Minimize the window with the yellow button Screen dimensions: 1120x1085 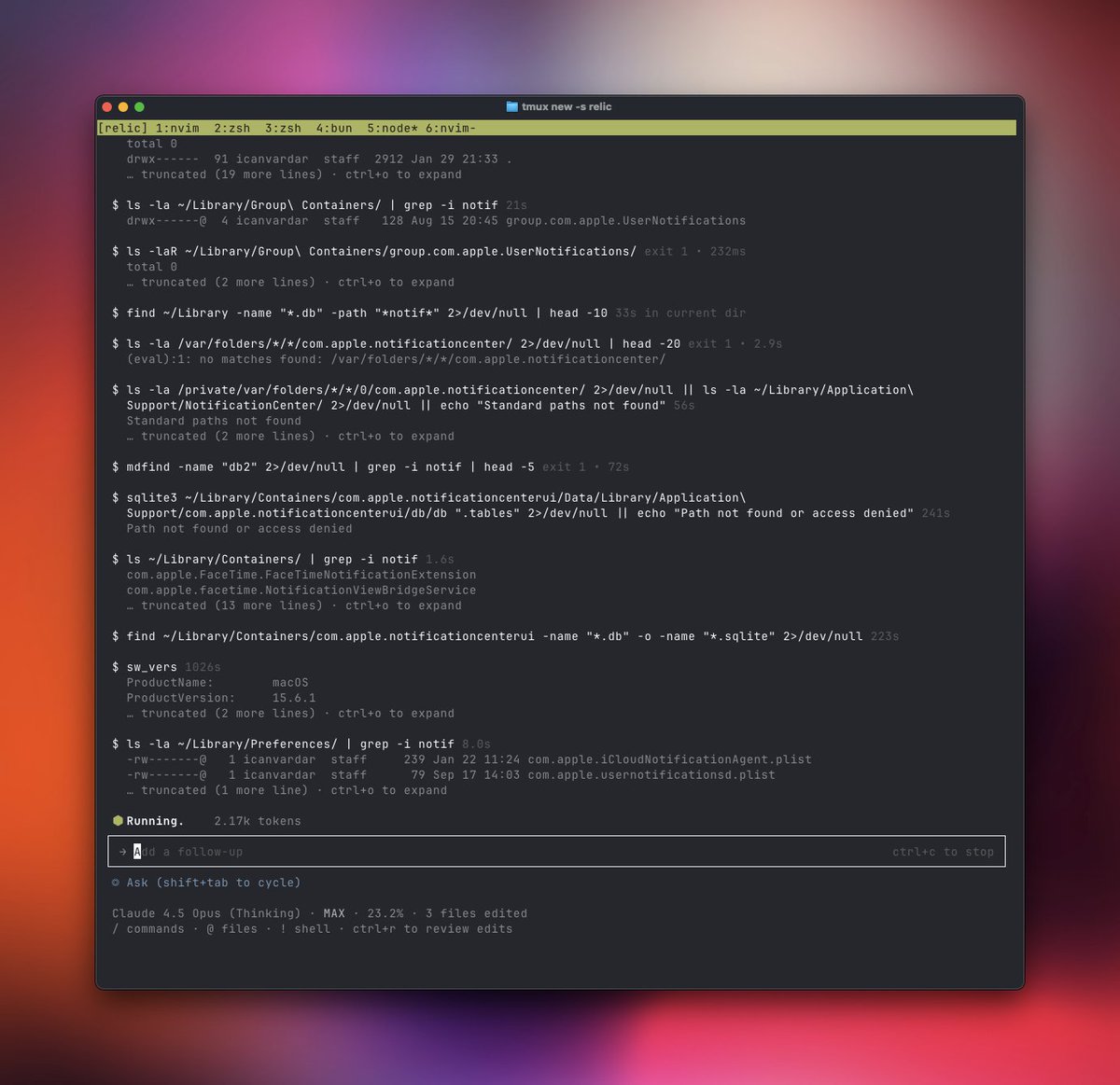(123, 107)
